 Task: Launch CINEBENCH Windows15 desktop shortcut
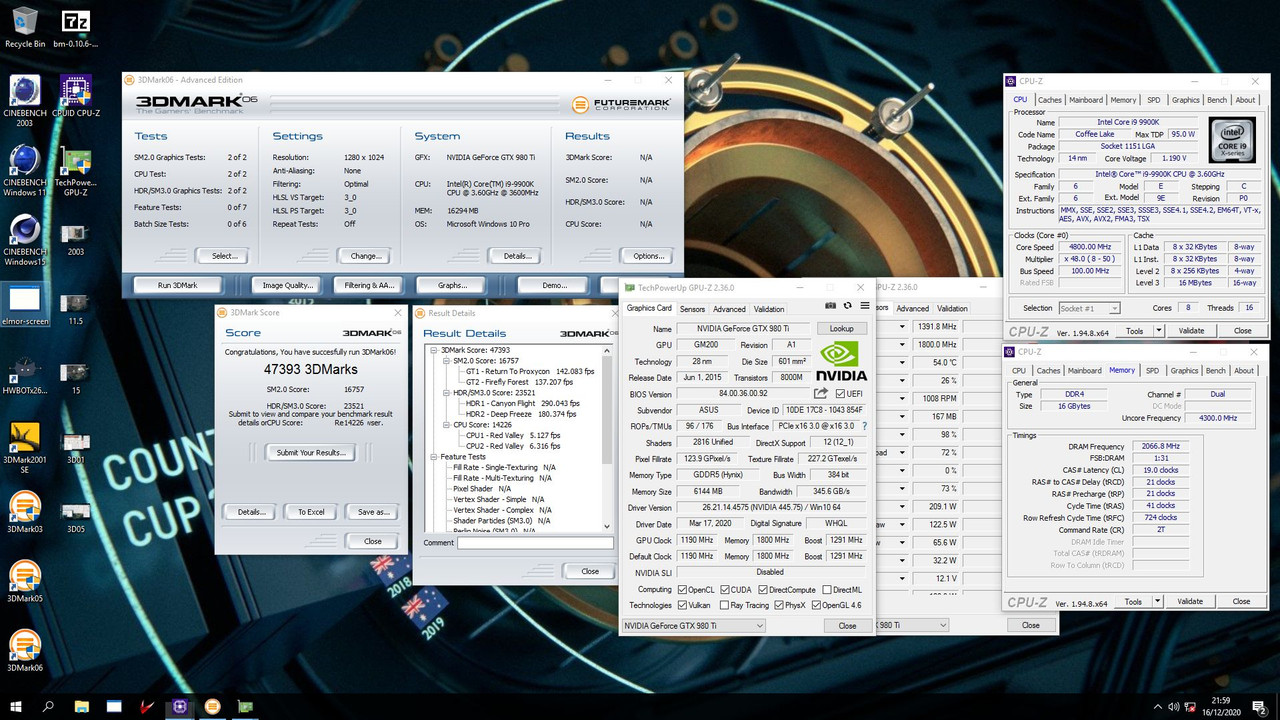tap(24, 241)
